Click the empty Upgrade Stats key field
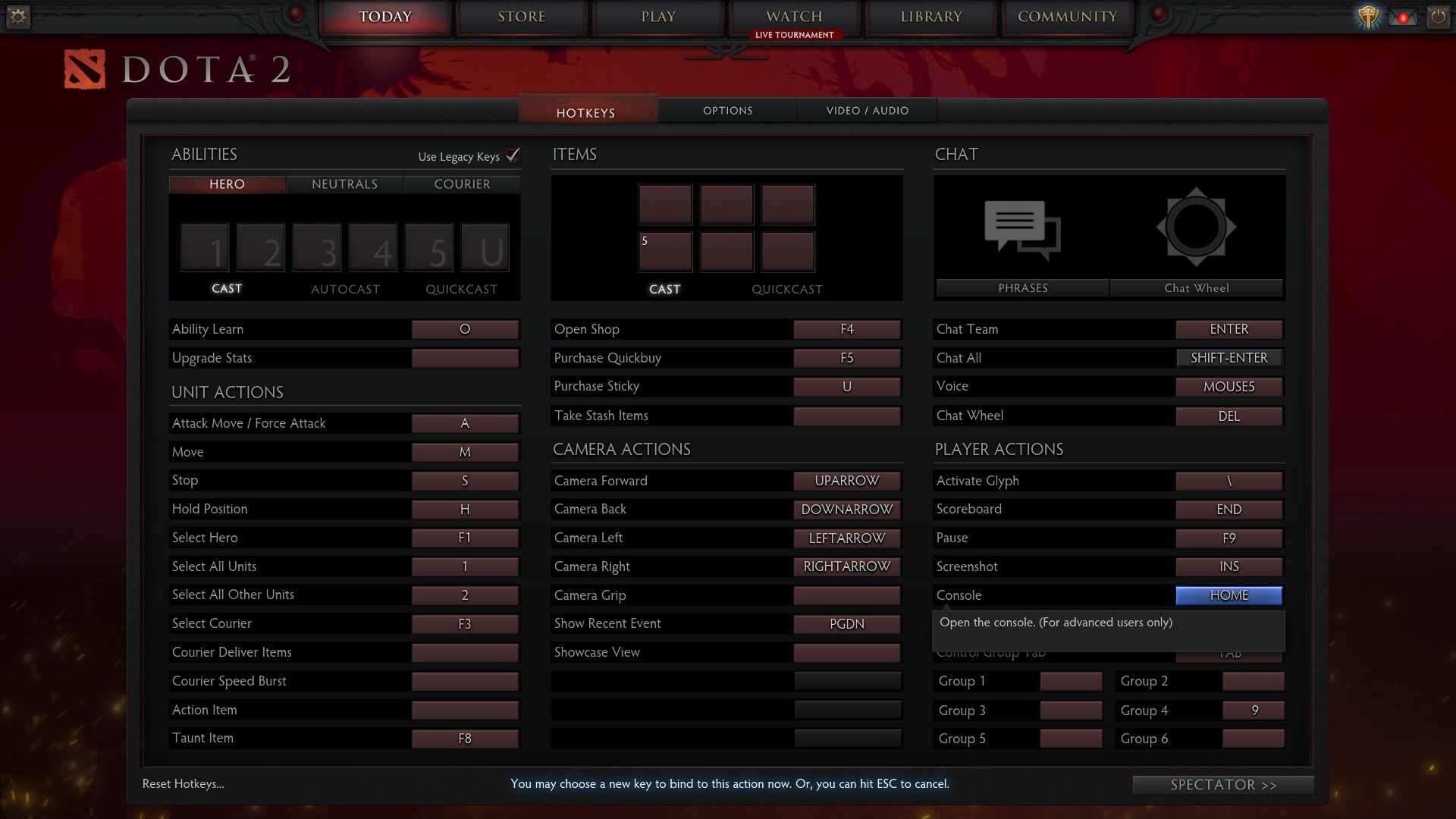The image size is (1456, 819). [465, 358]
